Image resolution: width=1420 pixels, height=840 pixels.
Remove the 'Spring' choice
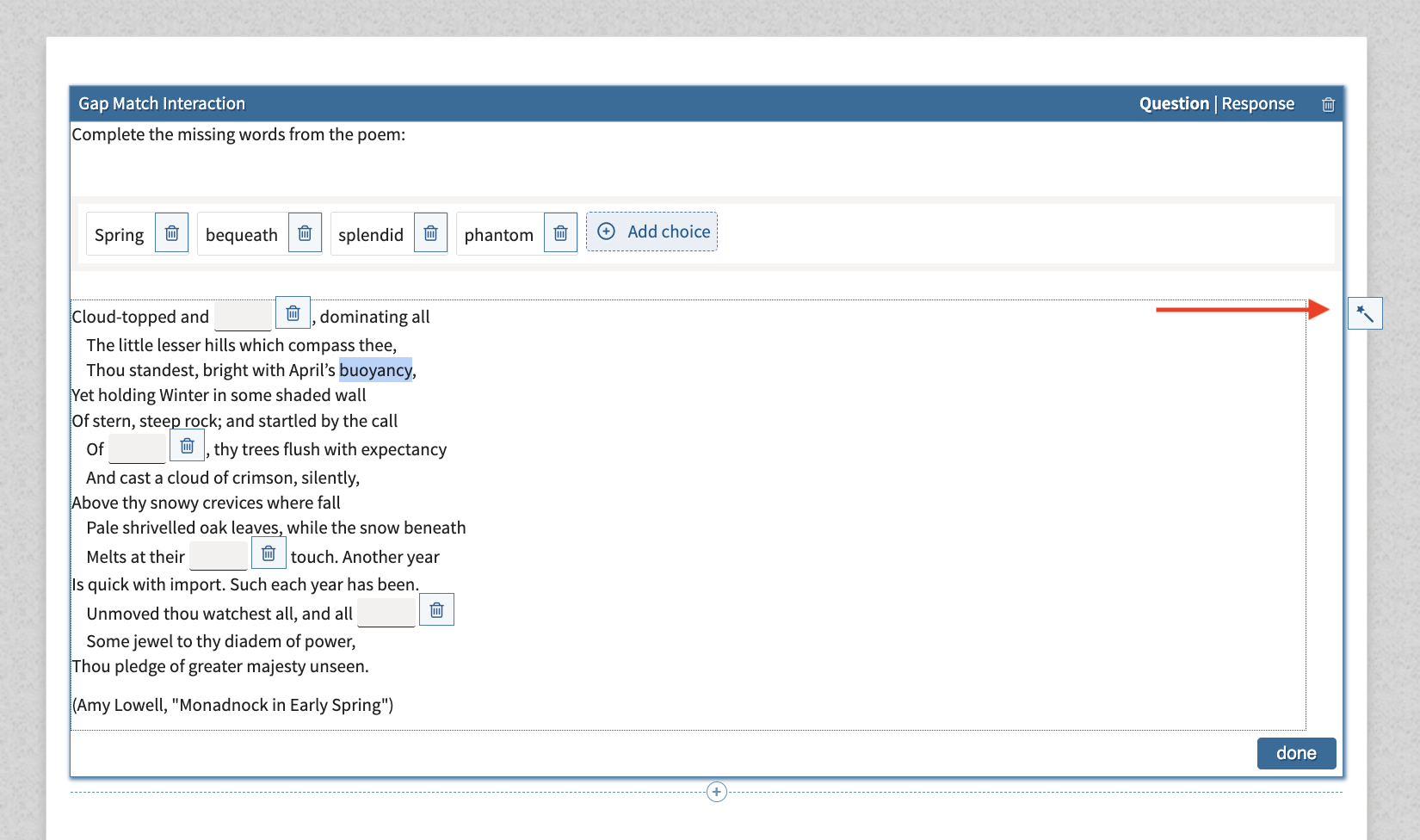coord(171,233)
